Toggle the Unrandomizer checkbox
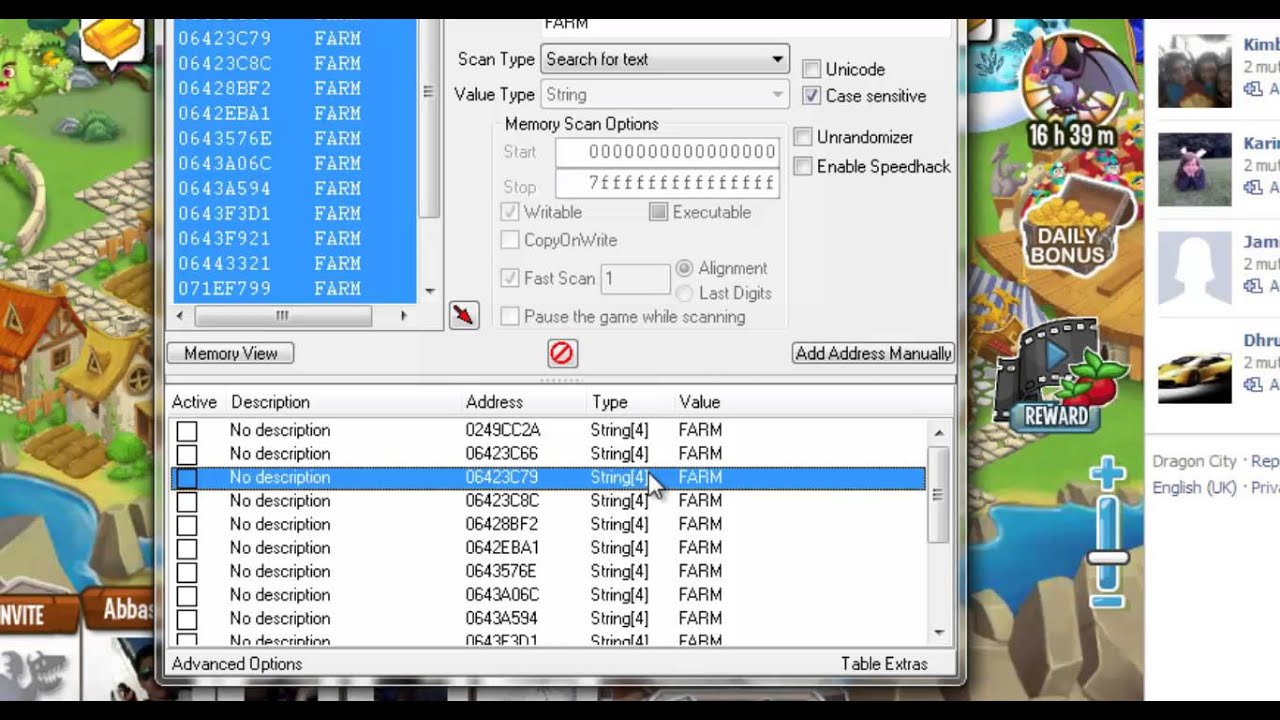 pyautogui.click(x=803, y=137)
